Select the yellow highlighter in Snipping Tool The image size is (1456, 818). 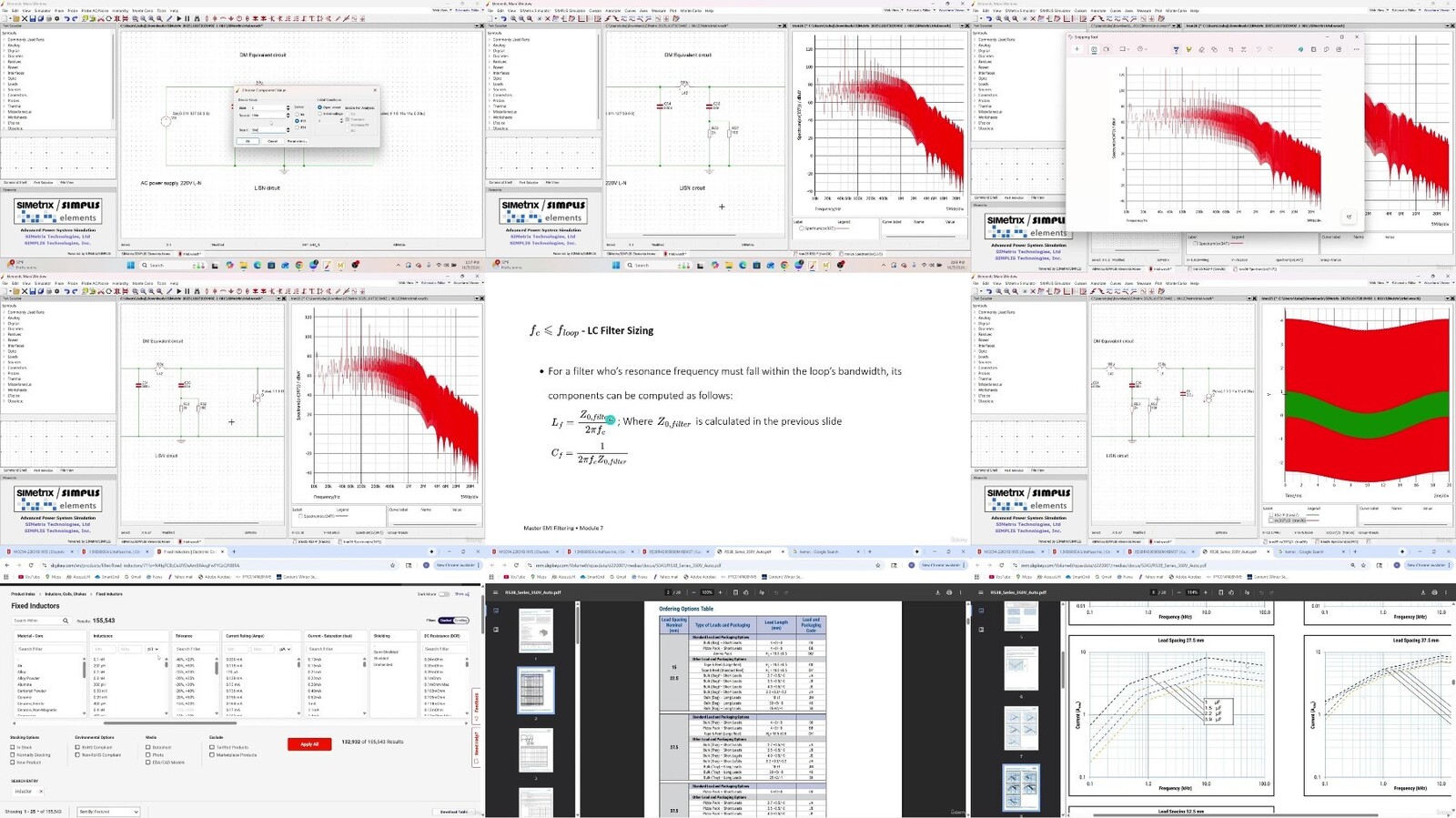(x=1188, y=49)
